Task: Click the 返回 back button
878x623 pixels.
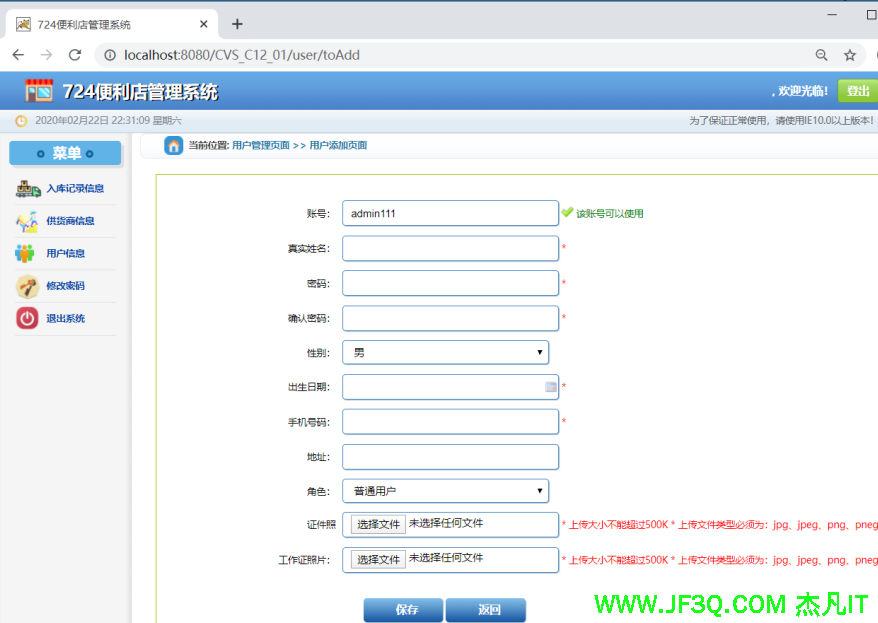Action: click(486, 609)
